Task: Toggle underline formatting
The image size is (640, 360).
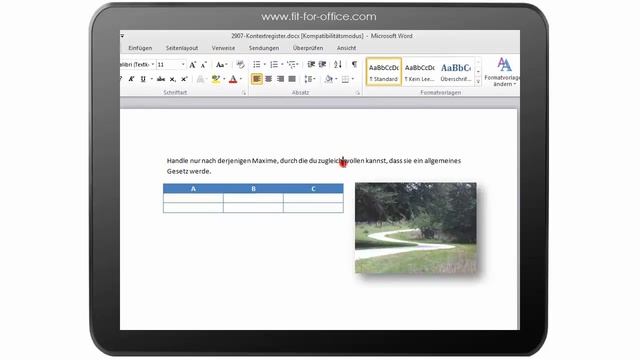Action: [143, 79]
